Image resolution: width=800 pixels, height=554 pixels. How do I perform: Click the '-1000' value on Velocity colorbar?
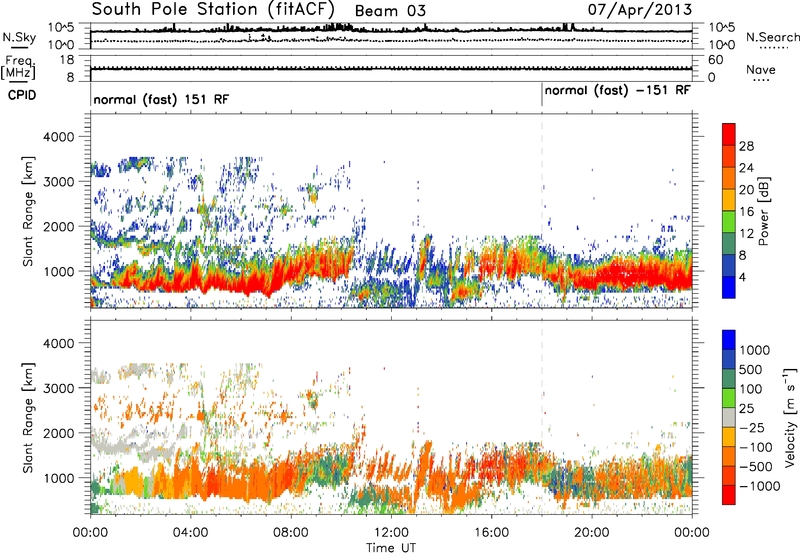[759, 486]
